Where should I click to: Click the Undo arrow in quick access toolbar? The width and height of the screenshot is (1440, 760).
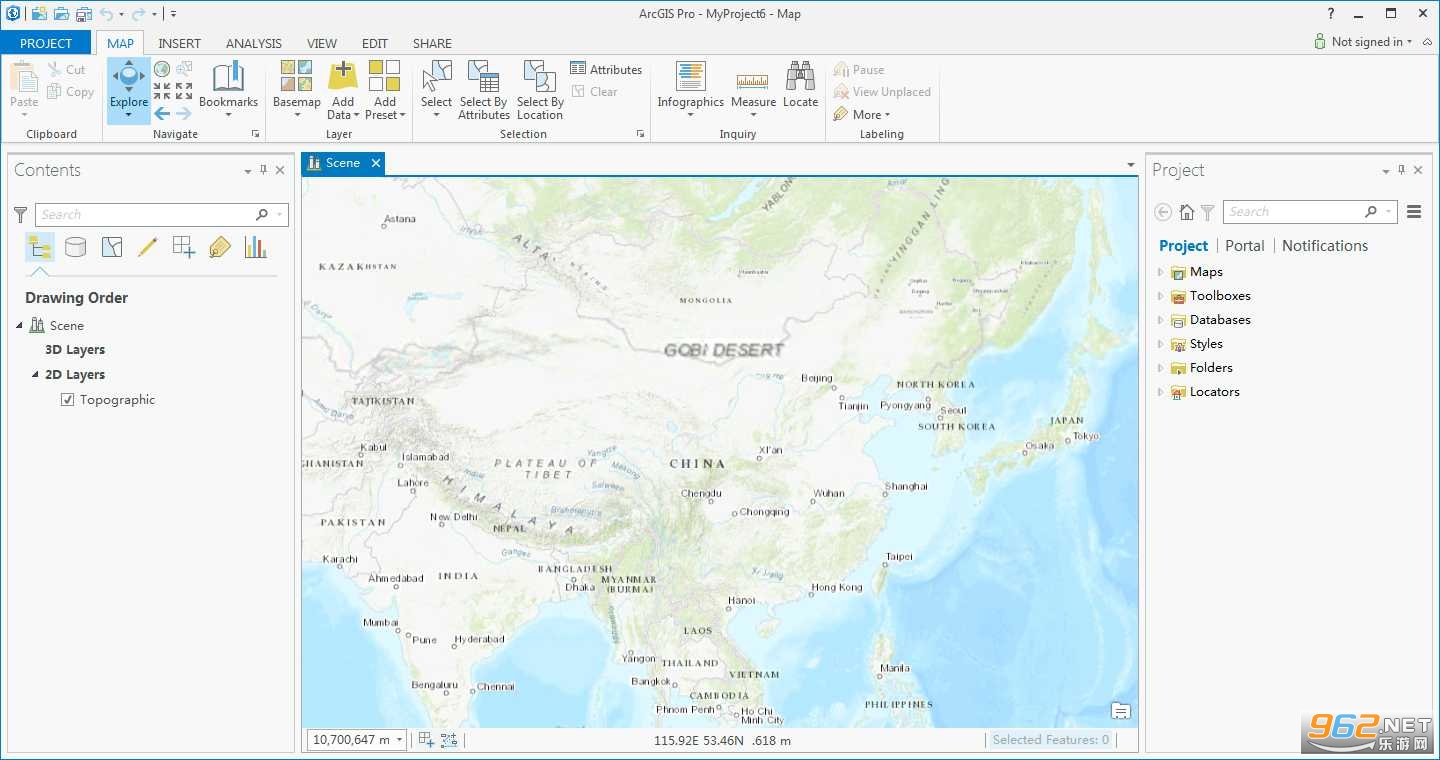tap(106, 14)
